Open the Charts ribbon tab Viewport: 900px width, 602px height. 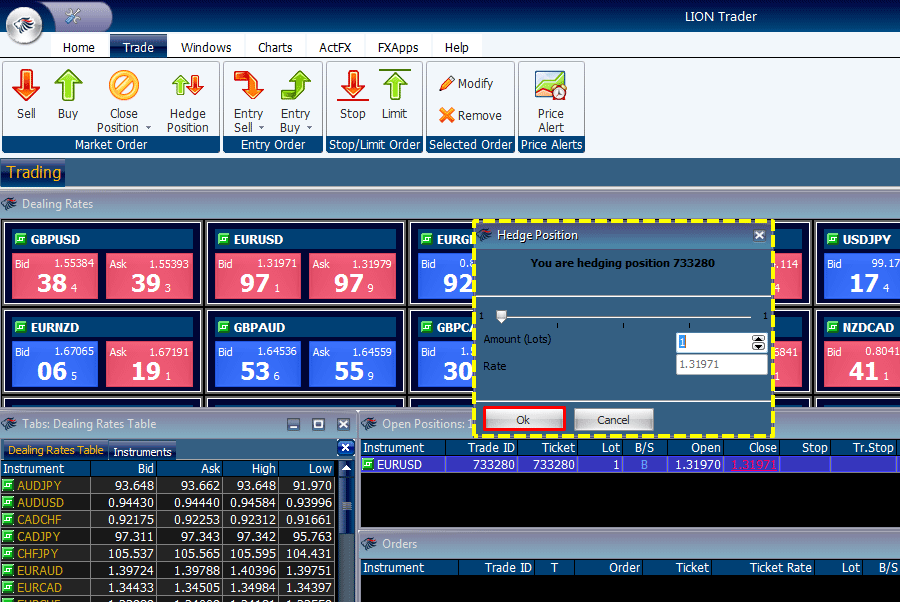click(275, 47)
